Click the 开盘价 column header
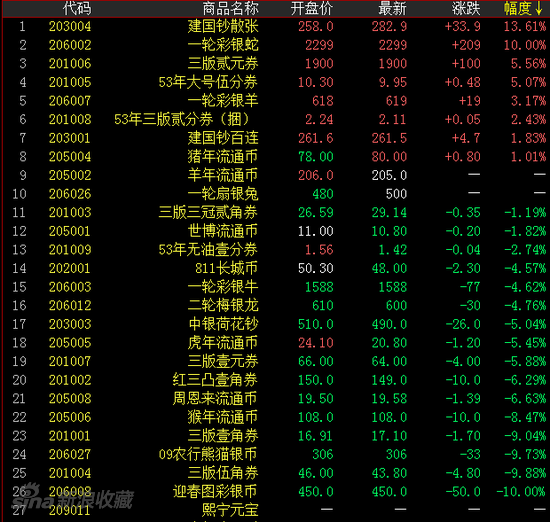 (312, 8)
